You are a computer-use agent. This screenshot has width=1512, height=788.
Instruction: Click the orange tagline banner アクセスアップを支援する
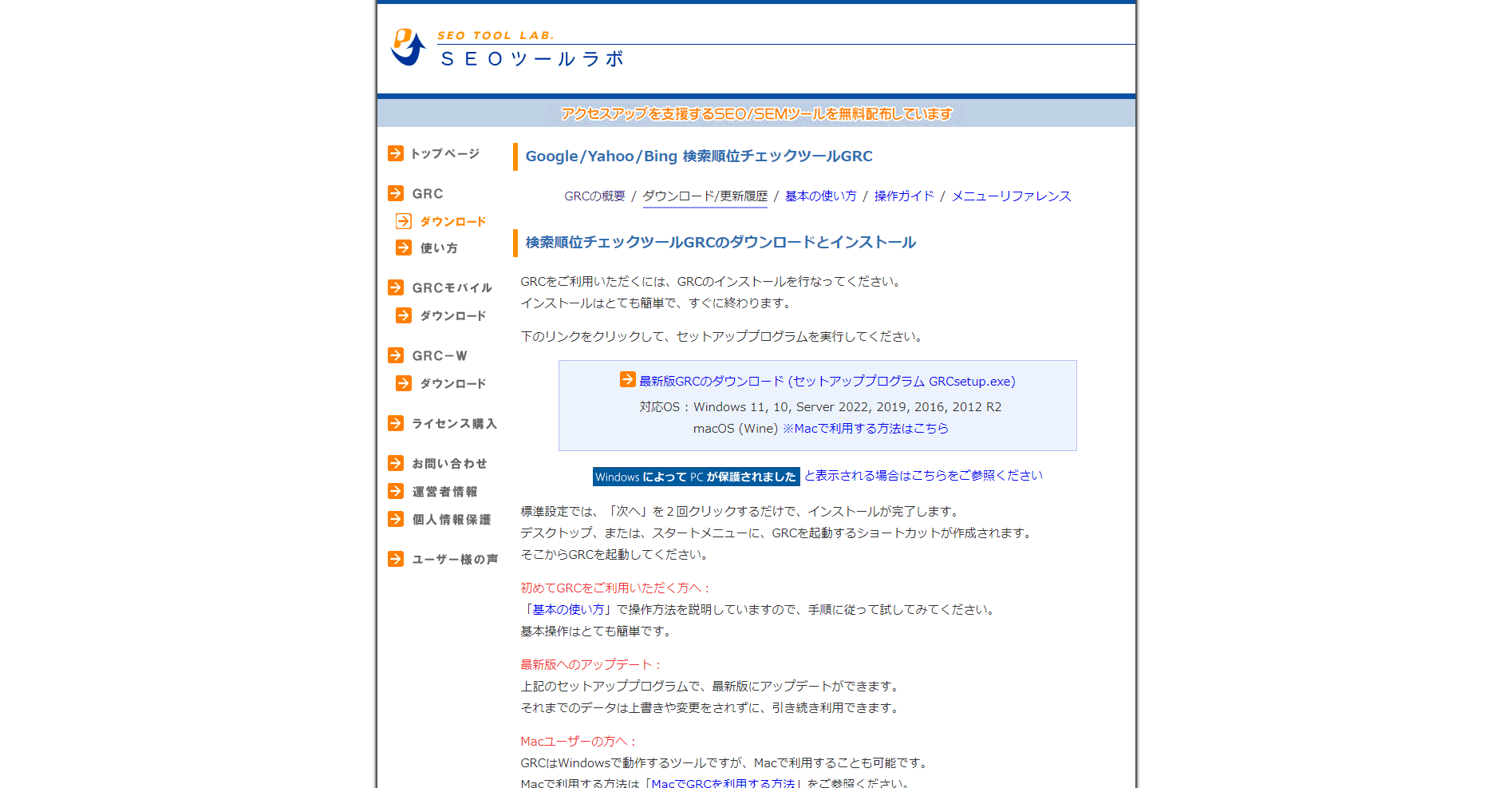tap(756, 113)
